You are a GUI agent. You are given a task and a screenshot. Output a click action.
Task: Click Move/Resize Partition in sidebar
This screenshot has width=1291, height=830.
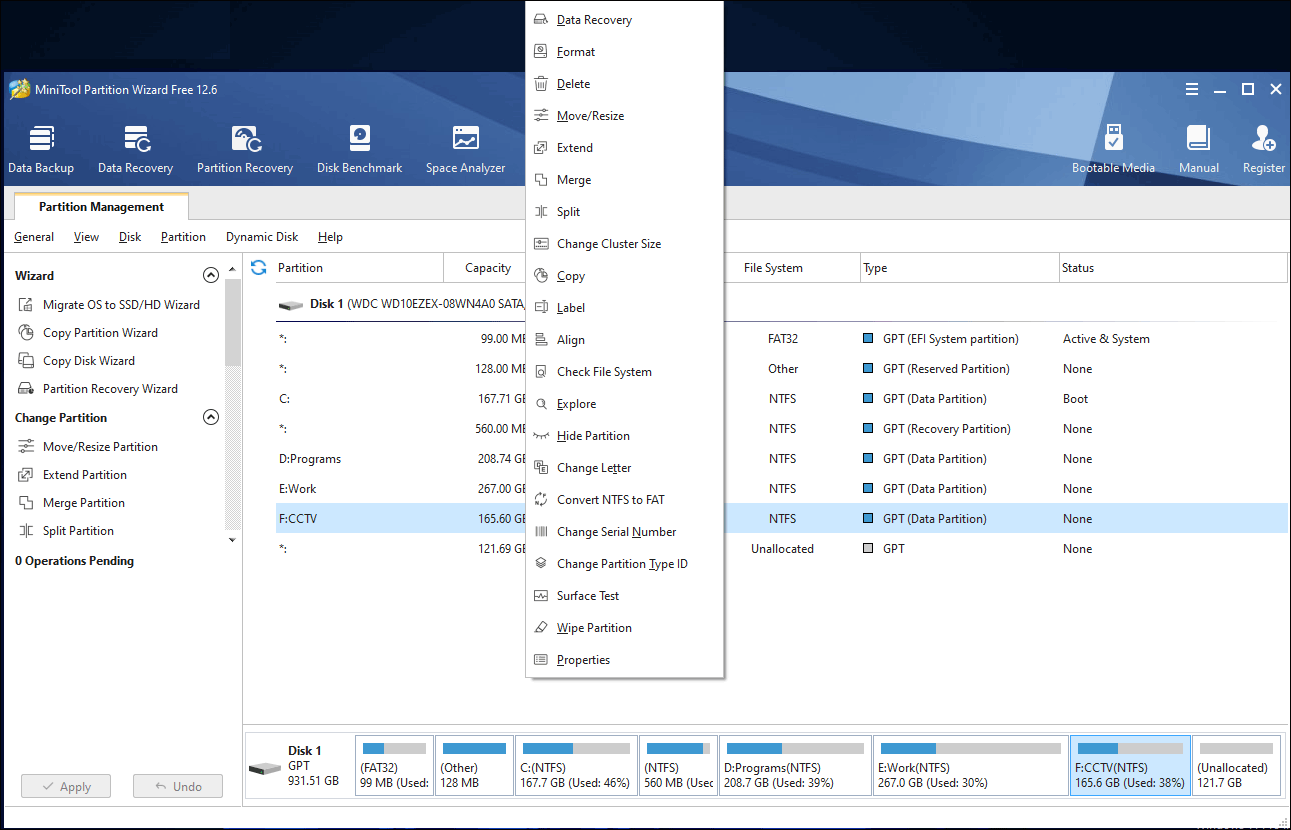pyautogui.click(x=88, y=447)
